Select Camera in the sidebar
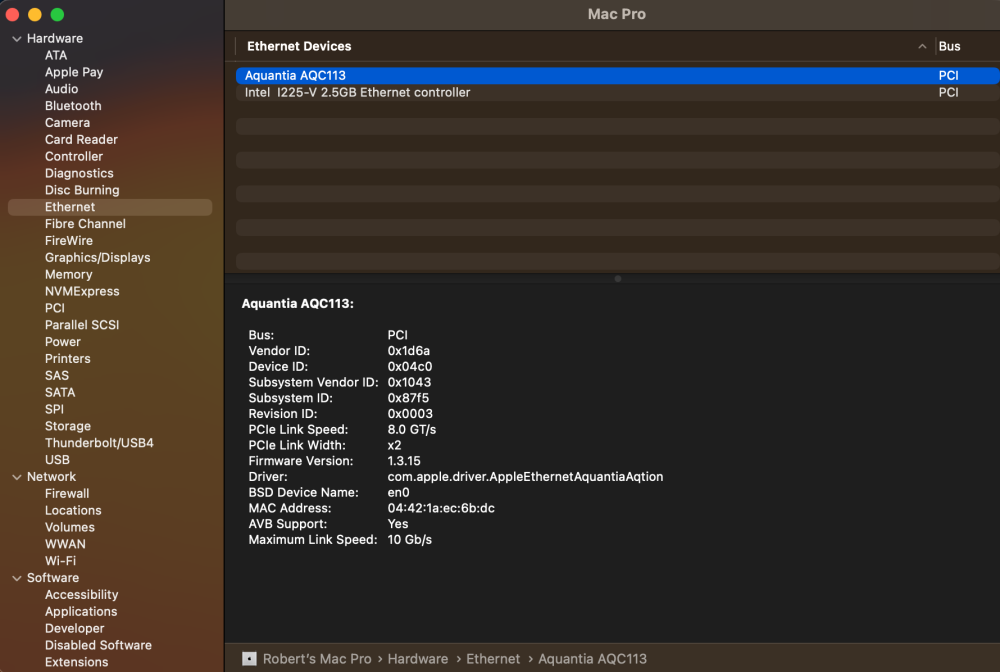1000x672 pixels. tap(67, 122)
